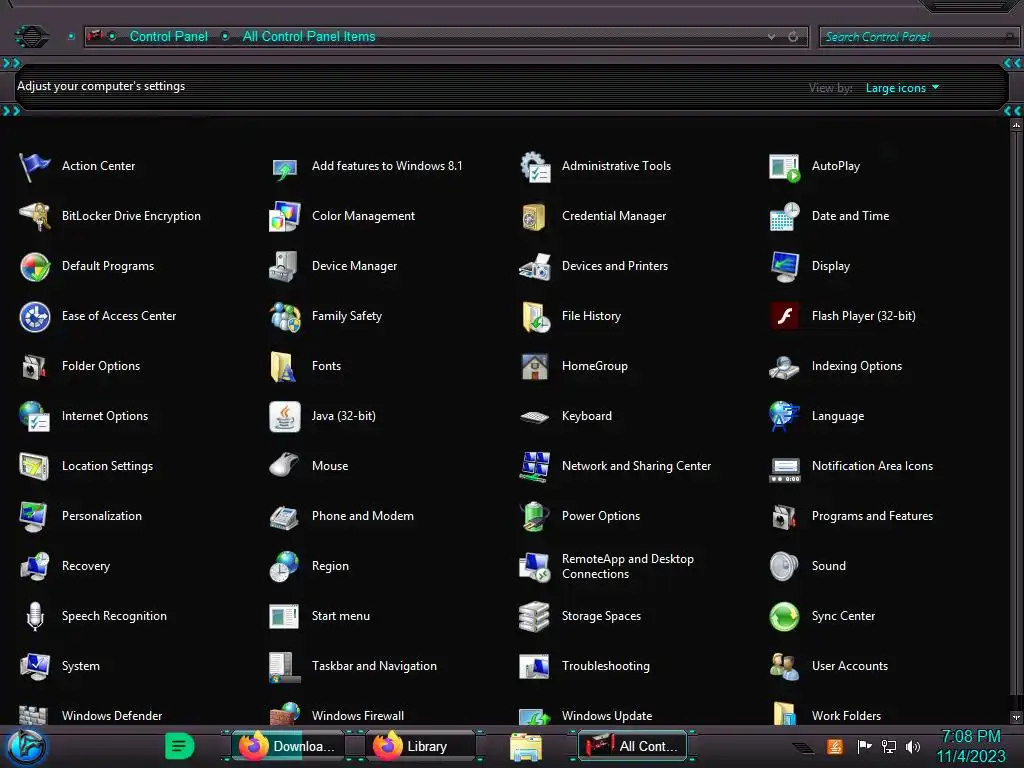This screenshot has height=768, width=1024.
Task: Click the Windows Firewall label
Action: point(358,716)
